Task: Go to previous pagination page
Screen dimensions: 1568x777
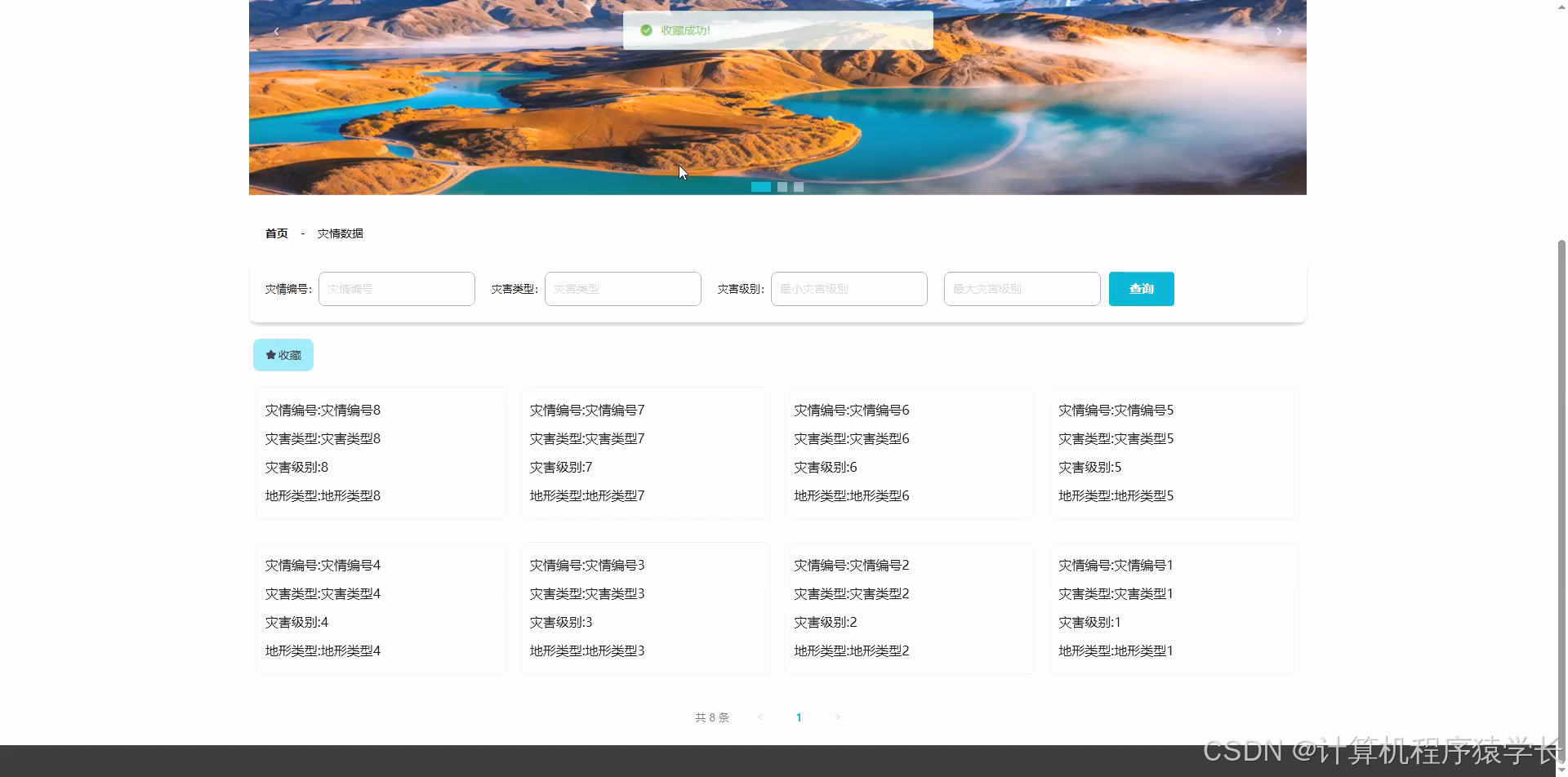Action: pos(760,717)
